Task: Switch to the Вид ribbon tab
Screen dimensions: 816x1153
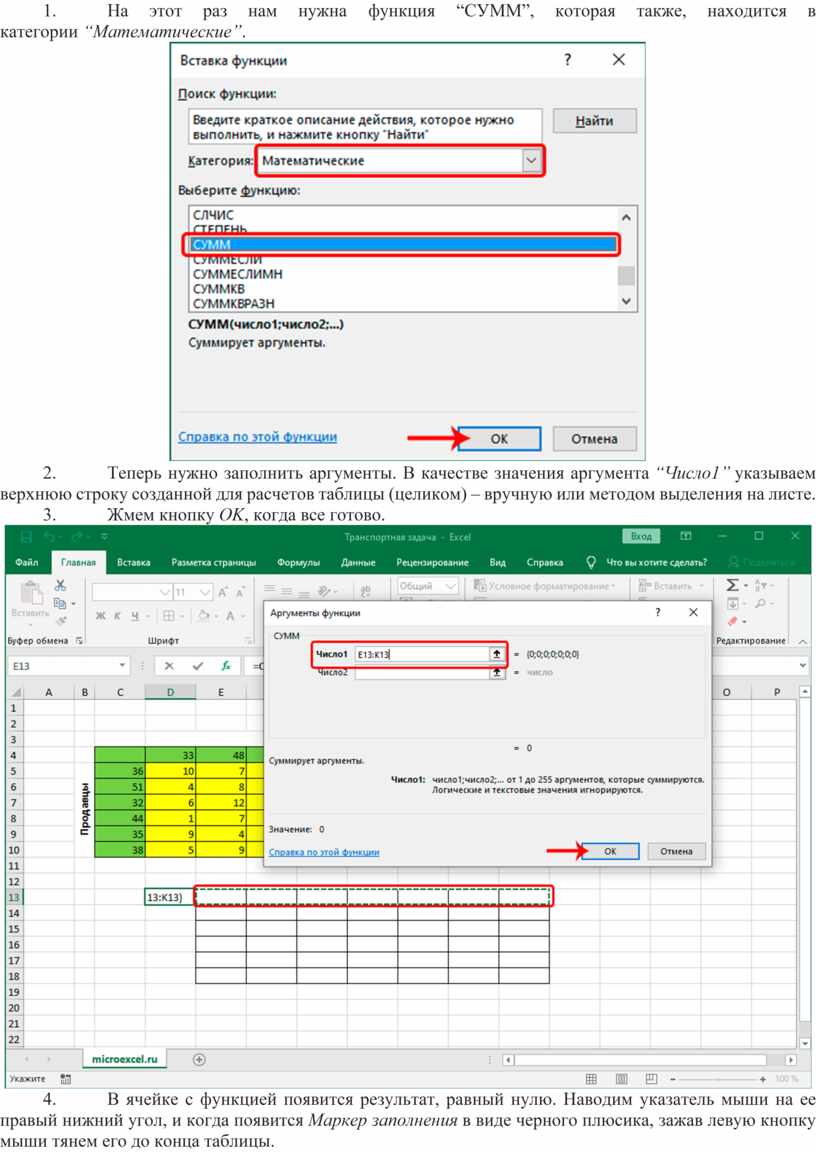Action: [x=498, y=562]
